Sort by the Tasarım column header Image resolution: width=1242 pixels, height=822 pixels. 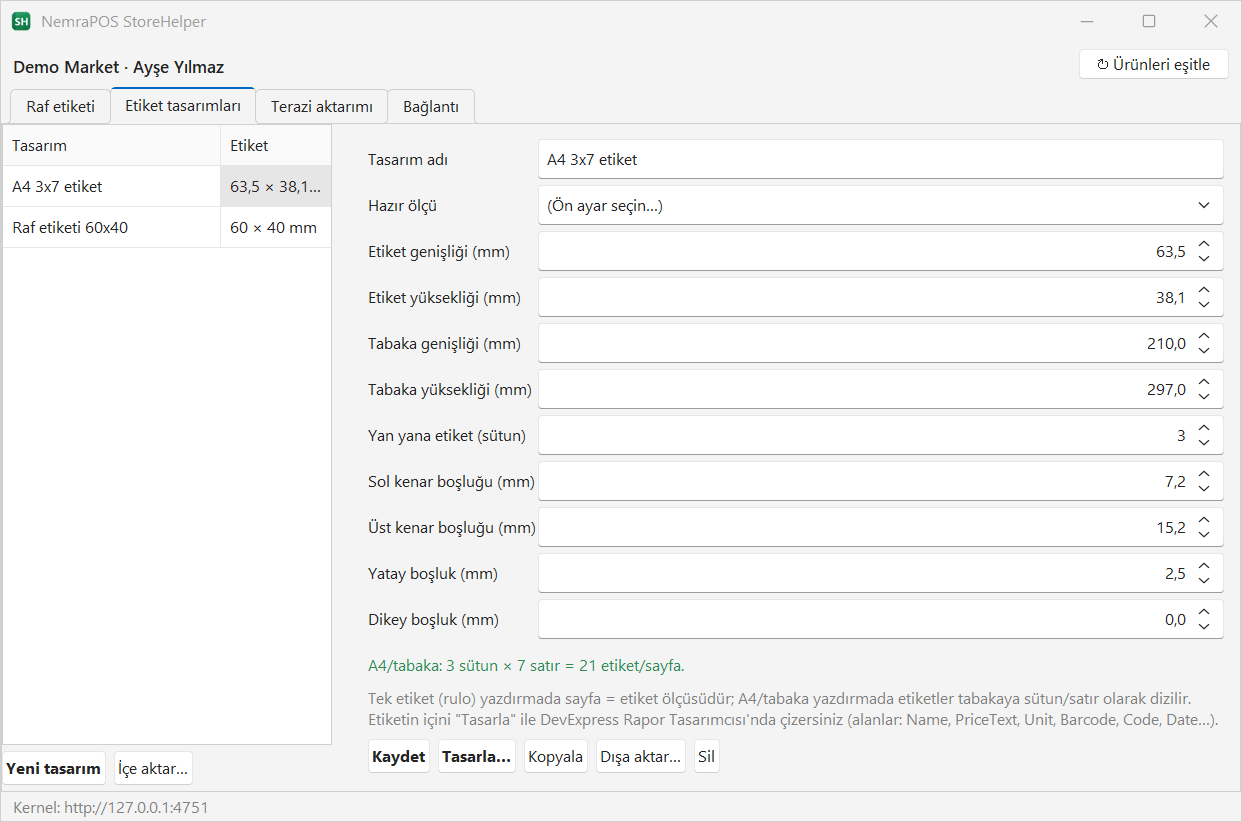(112, 145)
